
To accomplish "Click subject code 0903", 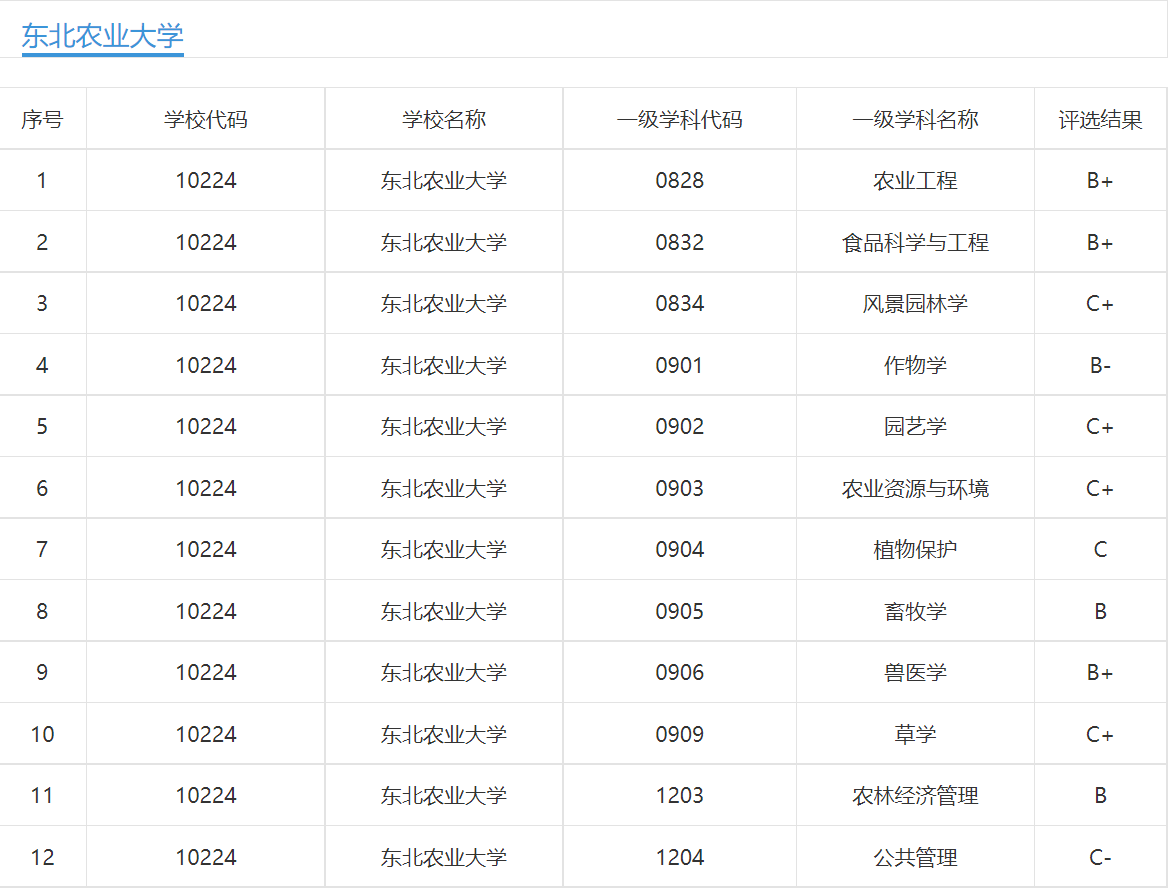I will point(679,488).
